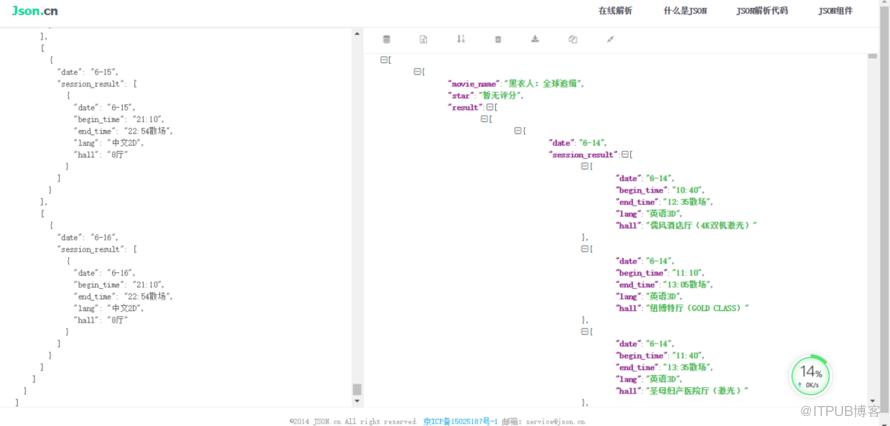This screenshot has width=890, height=426.
Task: Click the sort arrows toolbar icon
Action: (461, 39)
